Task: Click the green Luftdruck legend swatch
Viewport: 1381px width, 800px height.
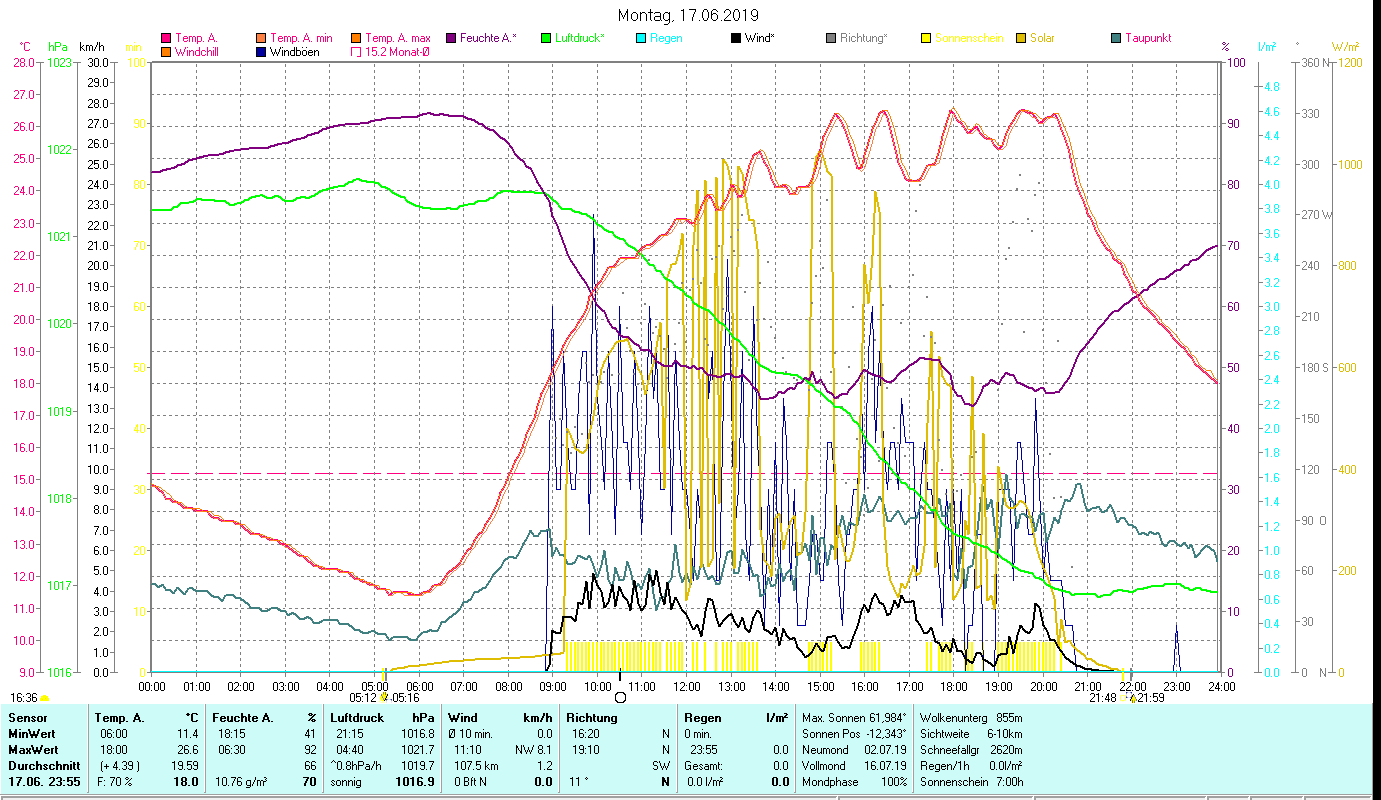Action: 546,39
